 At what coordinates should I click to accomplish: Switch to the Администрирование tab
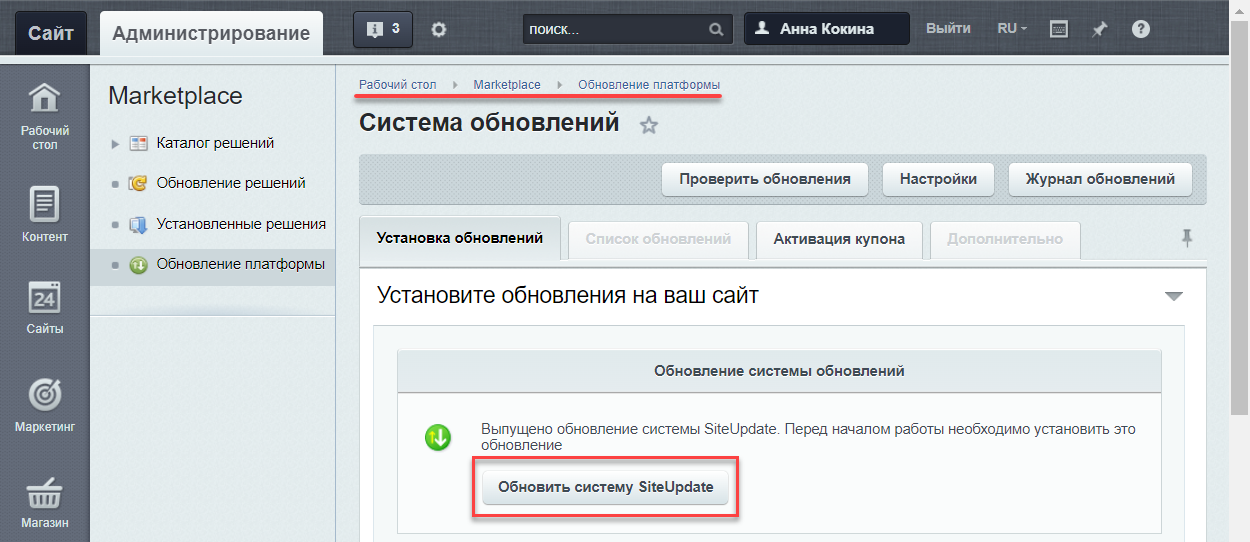[x=211, y=33]
